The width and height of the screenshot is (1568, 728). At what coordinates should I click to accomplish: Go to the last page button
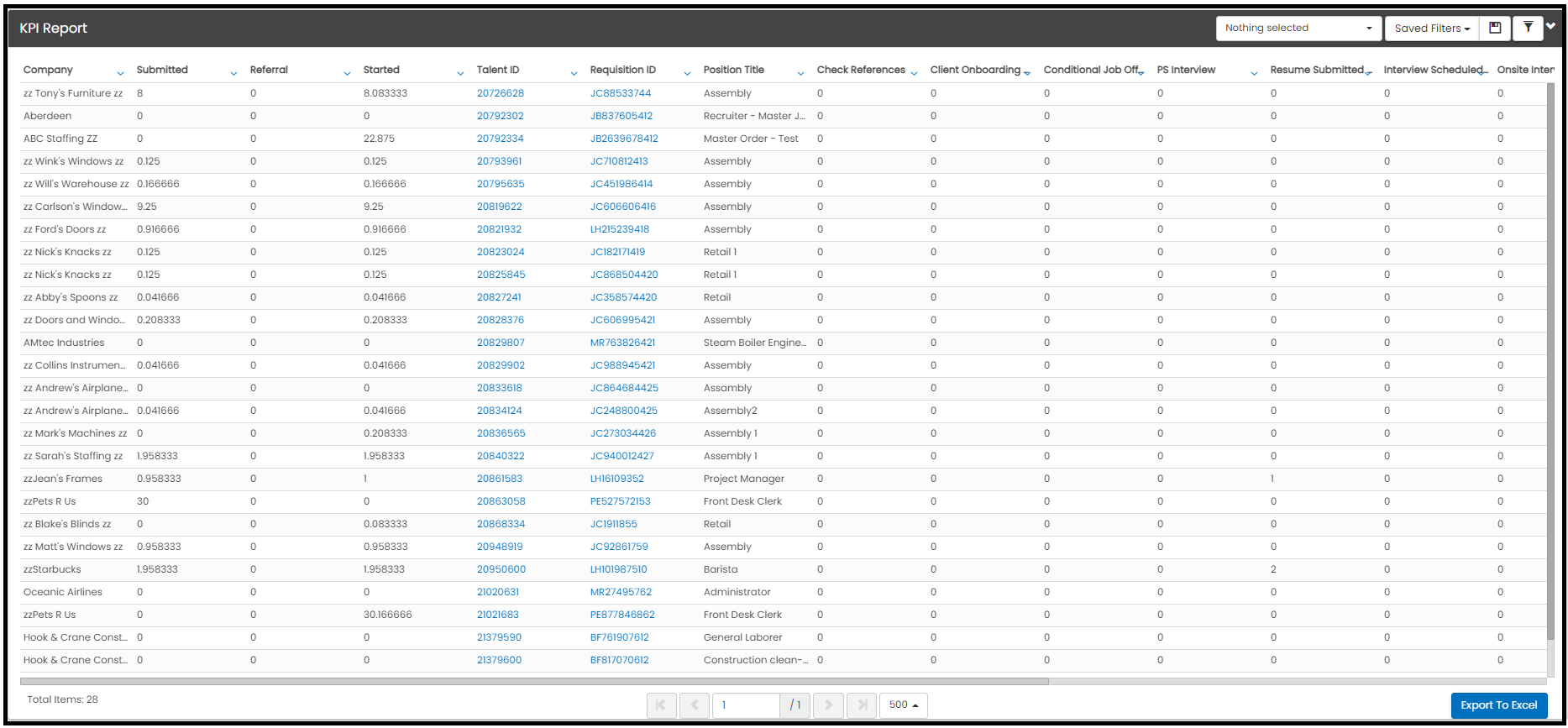click(x=862, y=704)
